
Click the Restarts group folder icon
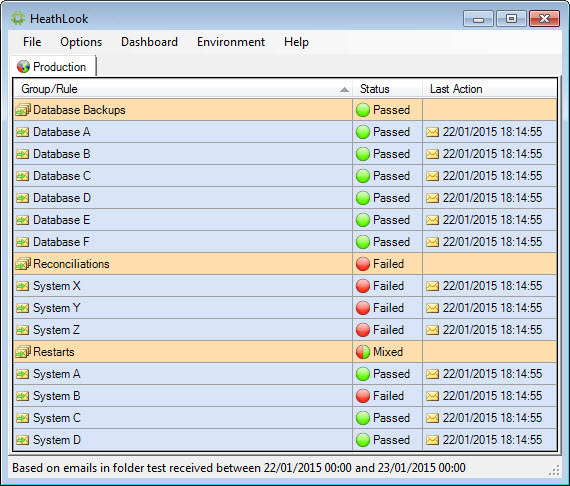click(23, 352)
